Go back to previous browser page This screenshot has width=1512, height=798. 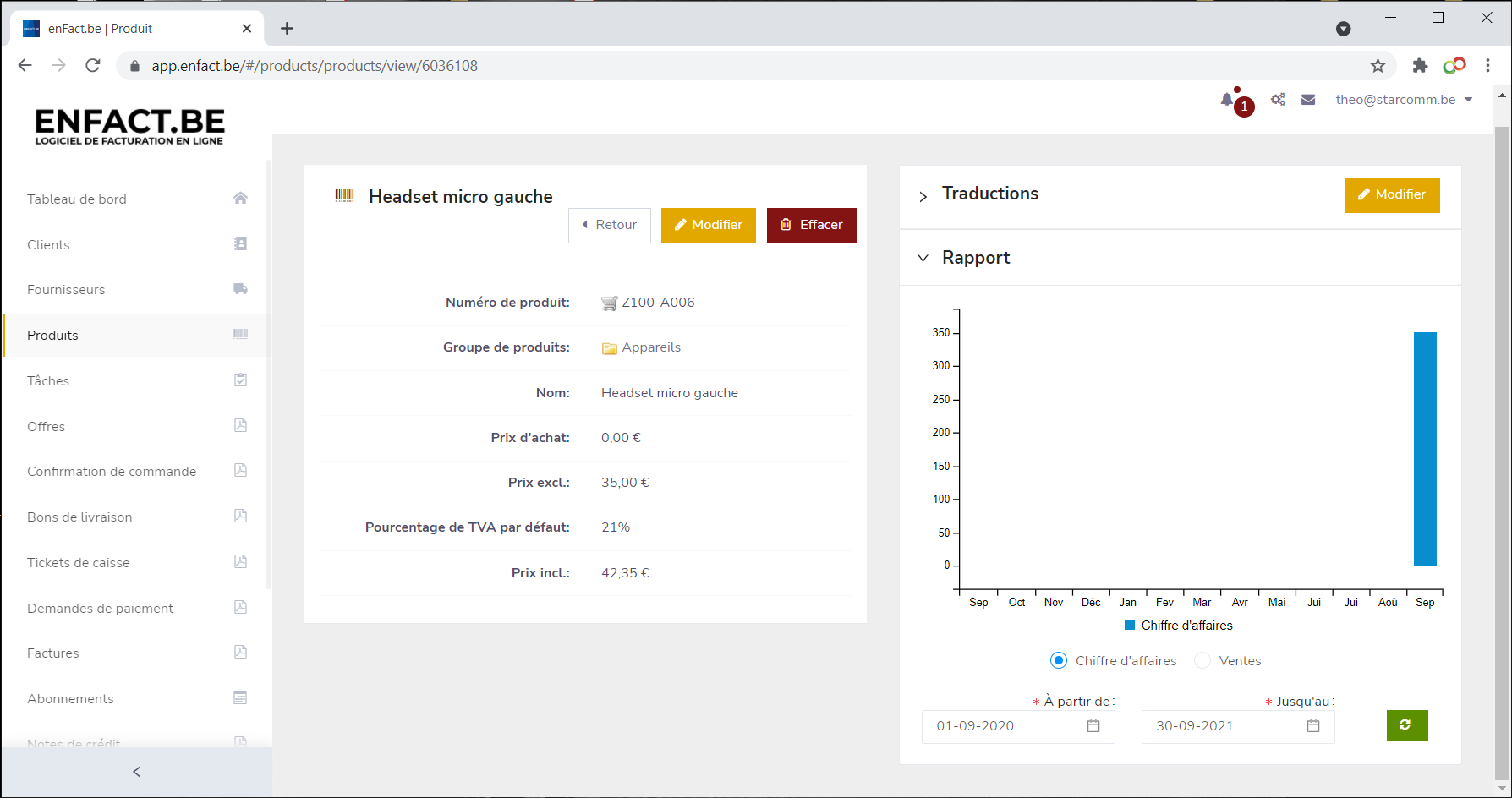click(x=25, y=66)
